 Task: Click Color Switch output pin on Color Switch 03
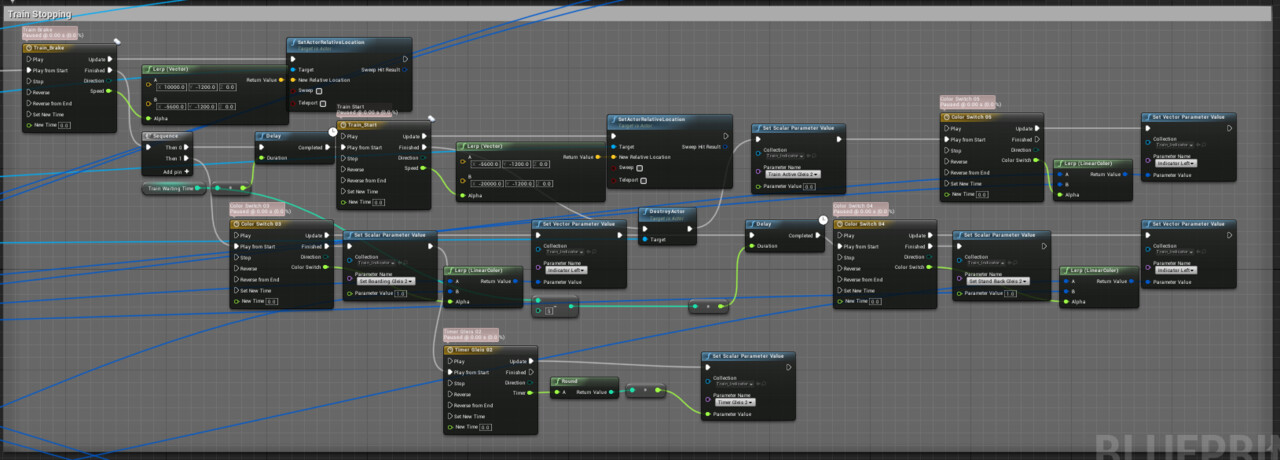point(327,267)
